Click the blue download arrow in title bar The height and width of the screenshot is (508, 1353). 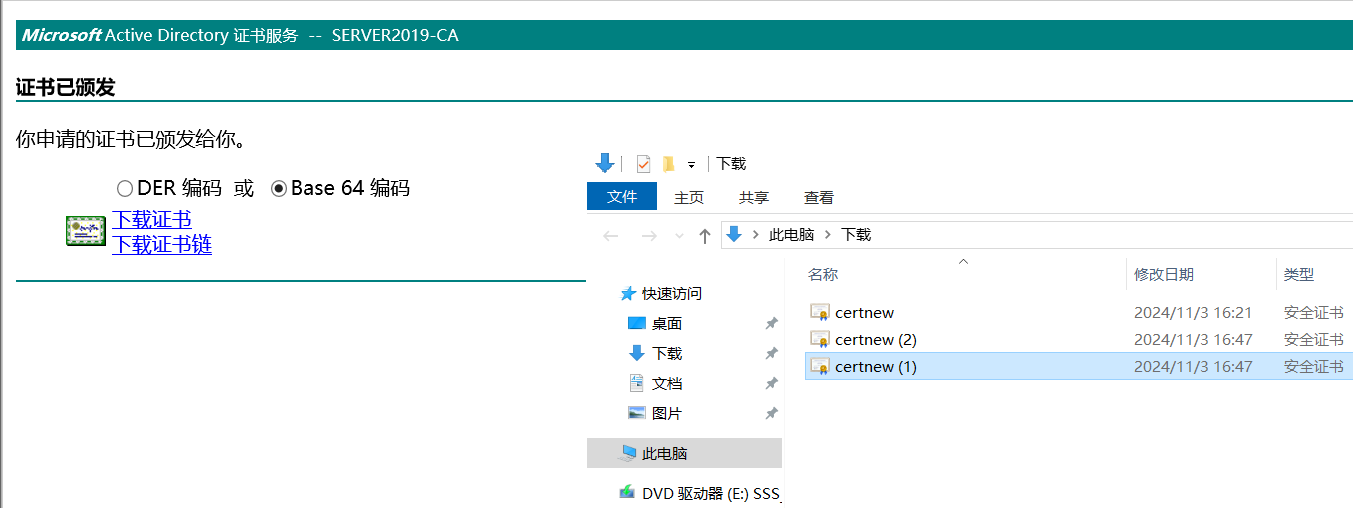(603, 163)
